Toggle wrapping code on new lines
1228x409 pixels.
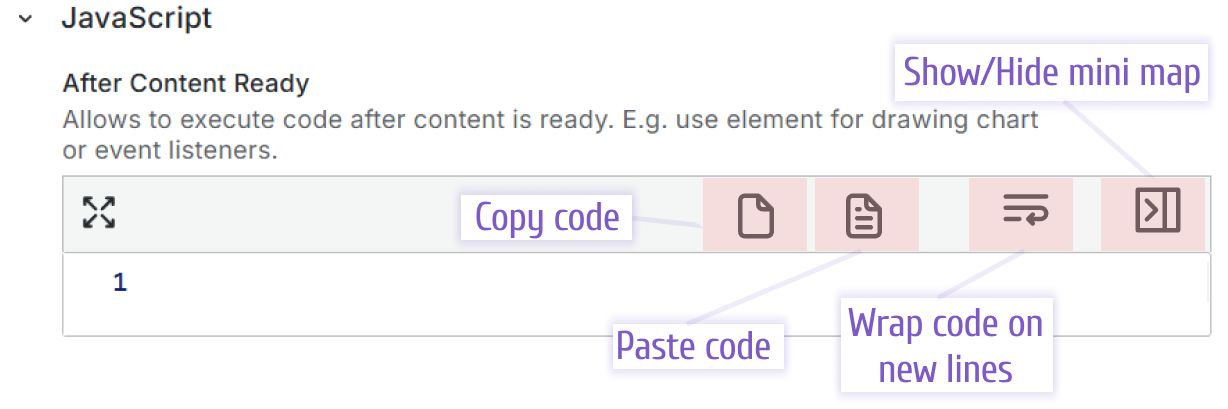tap(1020, 213)
